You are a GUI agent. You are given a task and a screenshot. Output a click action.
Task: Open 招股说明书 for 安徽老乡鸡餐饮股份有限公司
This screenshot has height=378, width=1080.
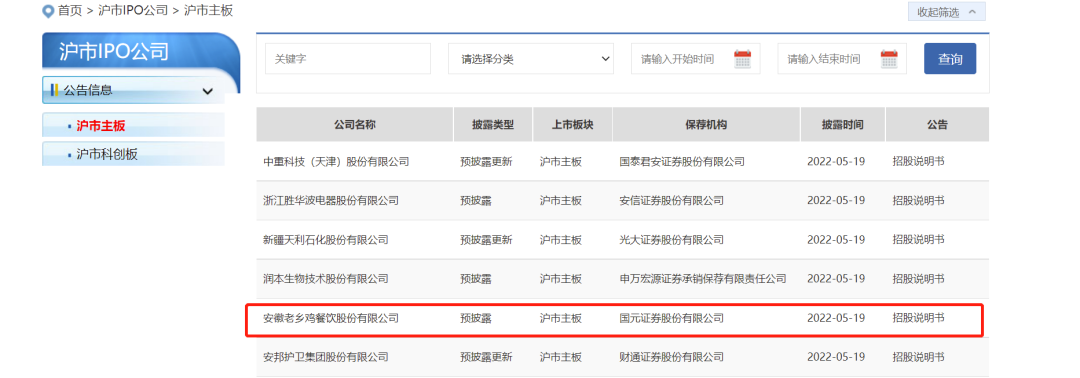click(x=918, y=318)
